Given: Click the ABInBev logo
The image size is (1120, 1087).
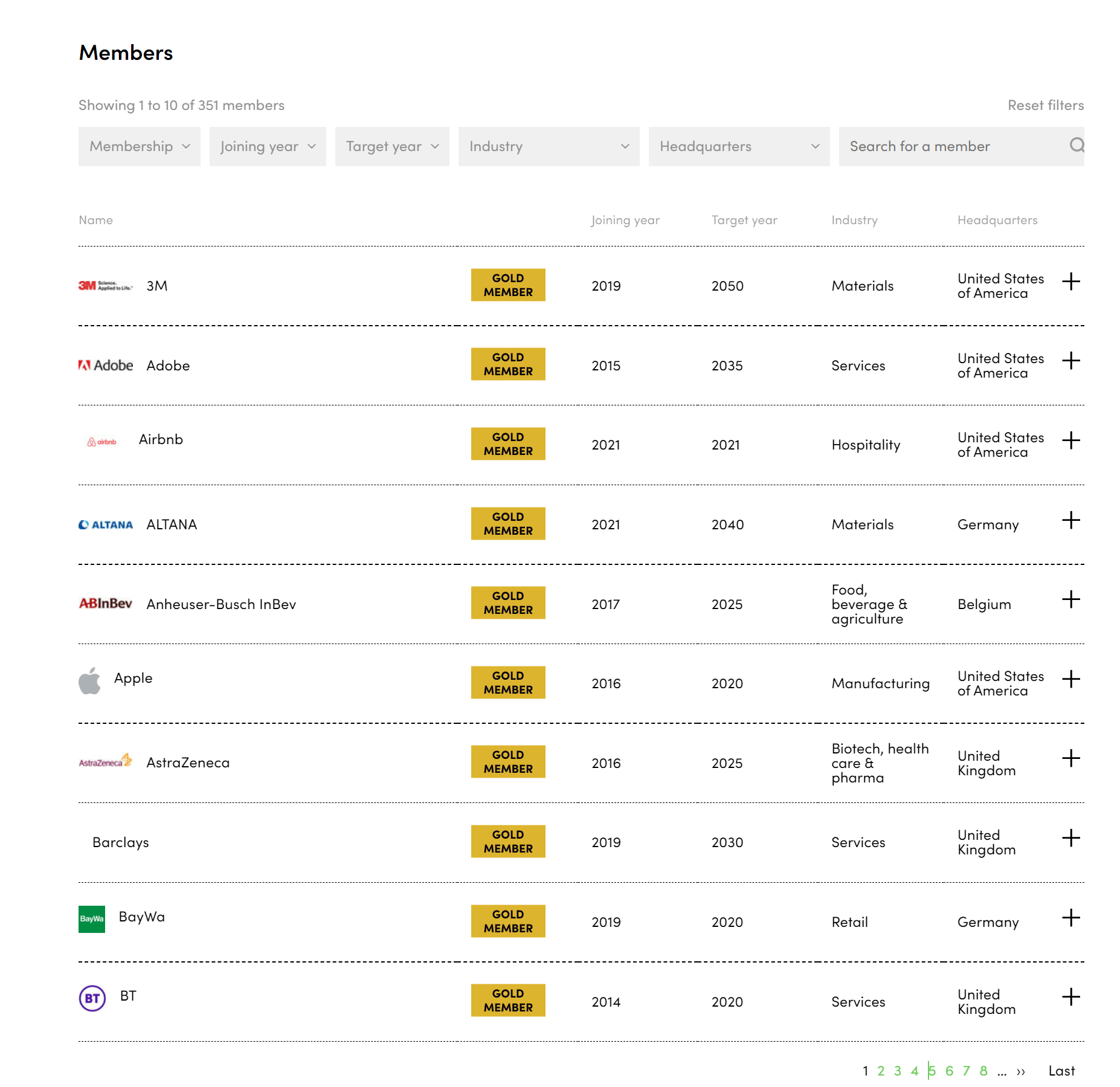Looking at the screenshot, I should coord(106,604).
